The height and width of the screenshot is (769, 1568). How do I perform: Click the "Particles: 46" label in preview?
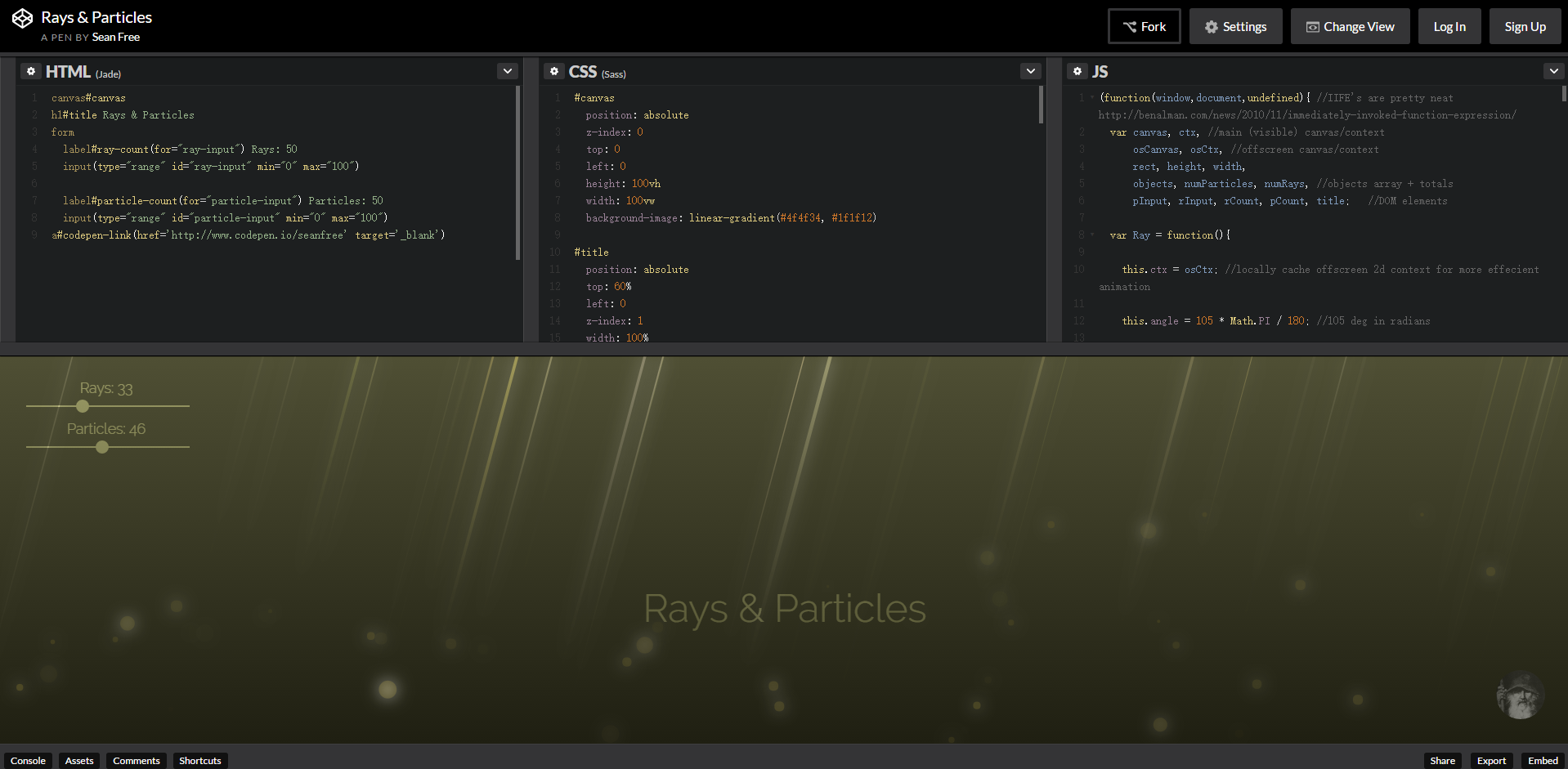click(x=106, y=429)
